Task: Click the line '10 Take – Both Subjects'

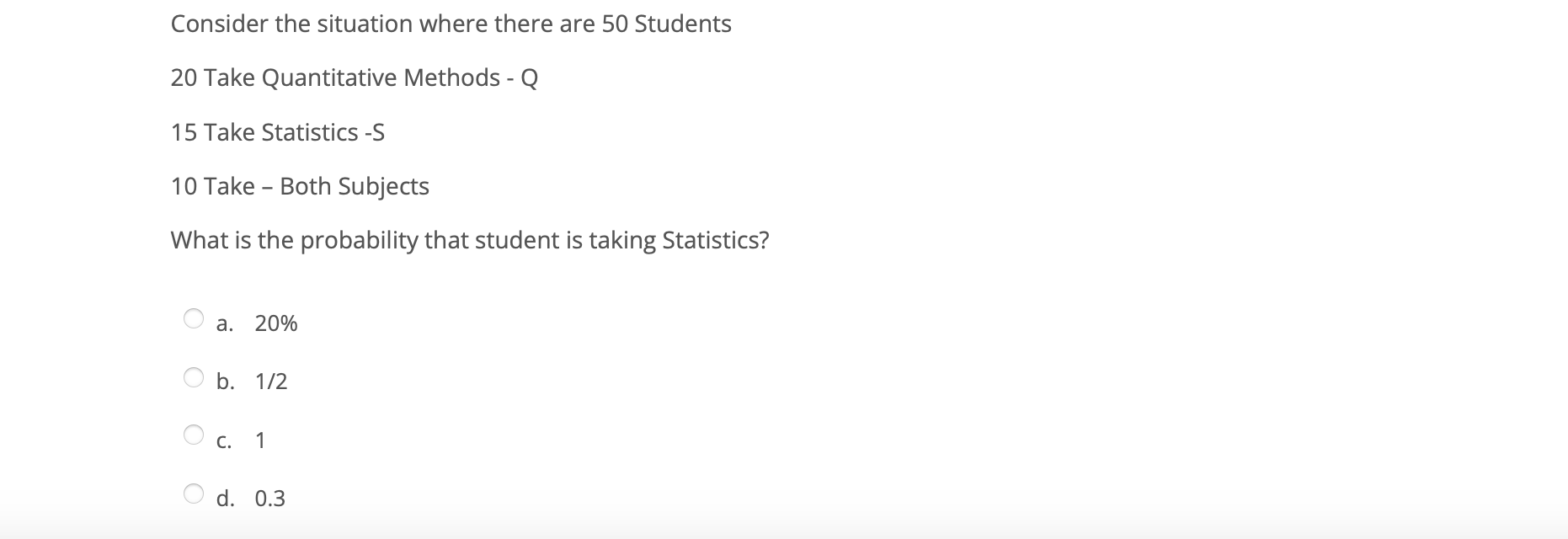Action: pos(300,186)
